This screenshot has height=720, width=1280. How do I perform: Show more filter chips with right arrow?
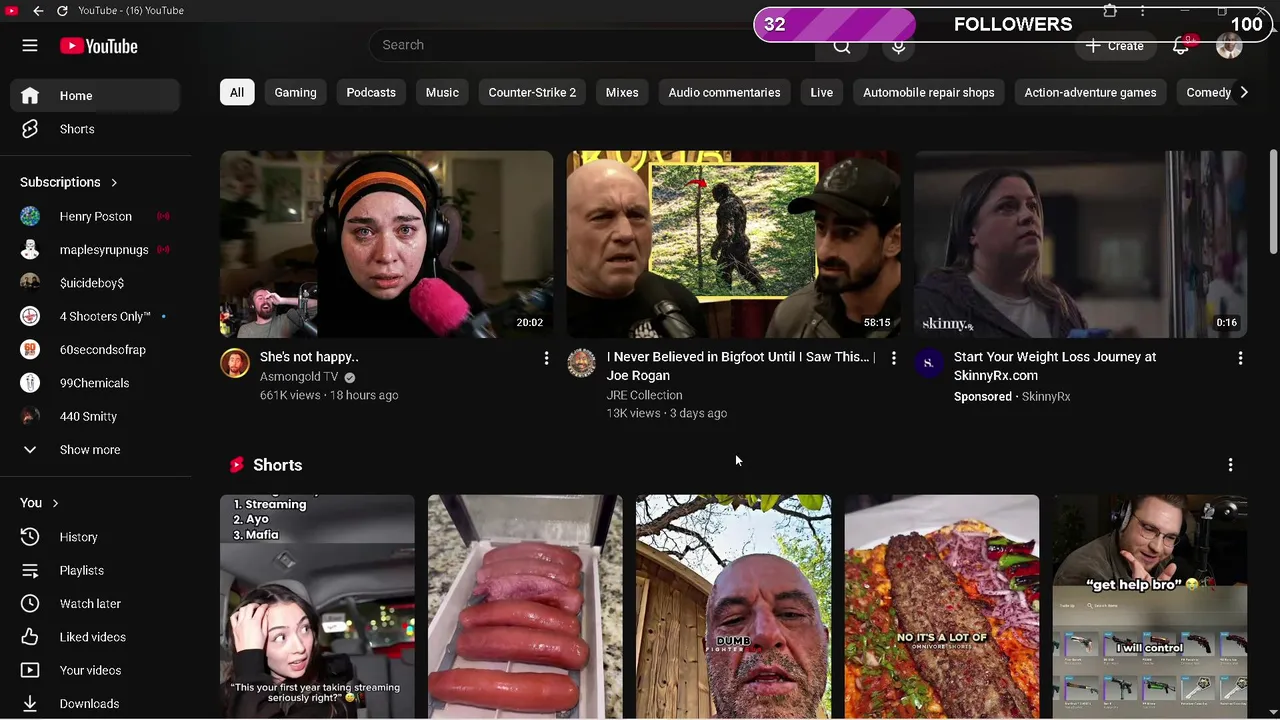pyautogui.click(x=1243, y=92)
